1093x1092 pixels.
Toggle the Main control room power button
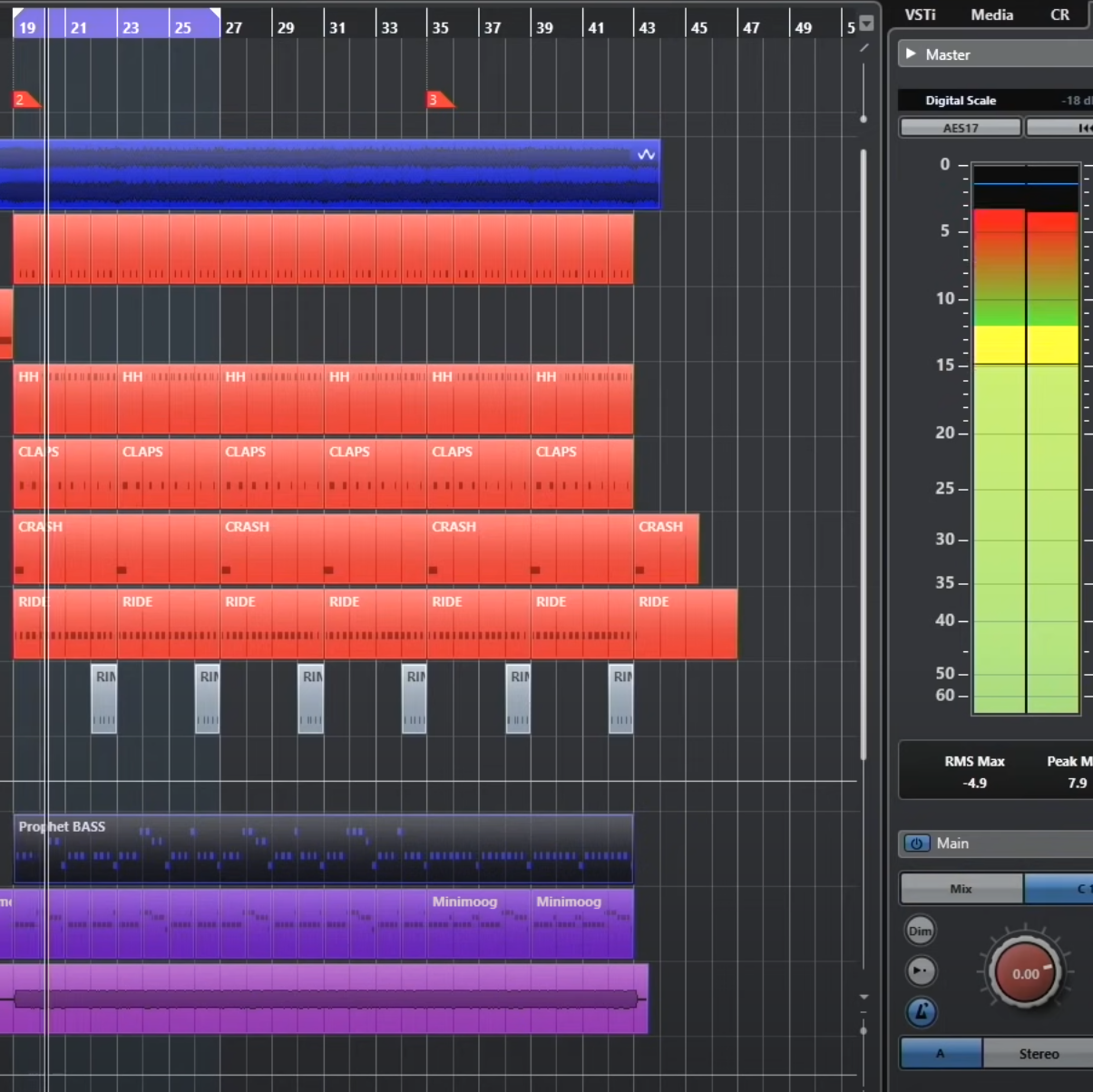pos(916,843)
